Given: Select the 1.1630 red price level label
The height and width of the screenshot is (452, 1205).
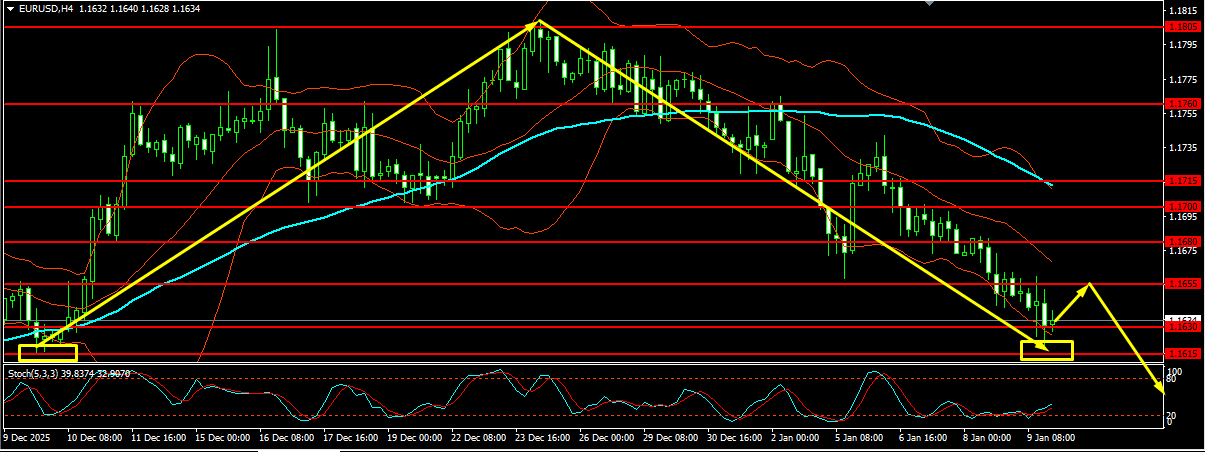Looking at the screenshot, I should click(x=1183, y=327).
